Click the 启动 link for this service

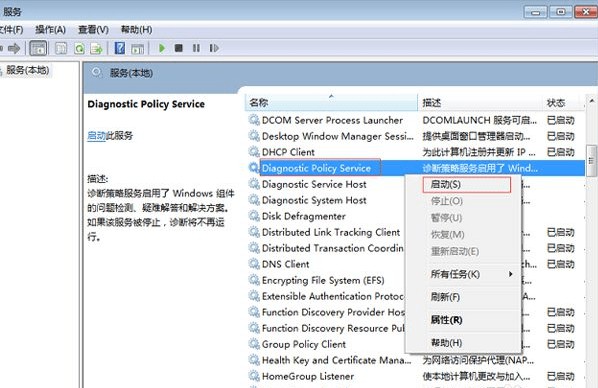pos(96,135)
